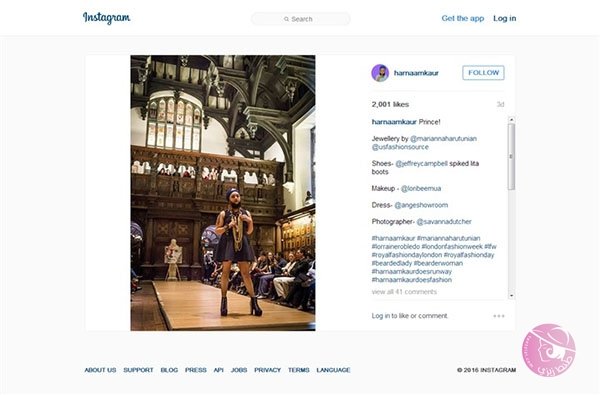Screen dimensions: 600x395
Task: Open the PRIVACY footer link
Action: pyautogui.click(x=267, y=370)
